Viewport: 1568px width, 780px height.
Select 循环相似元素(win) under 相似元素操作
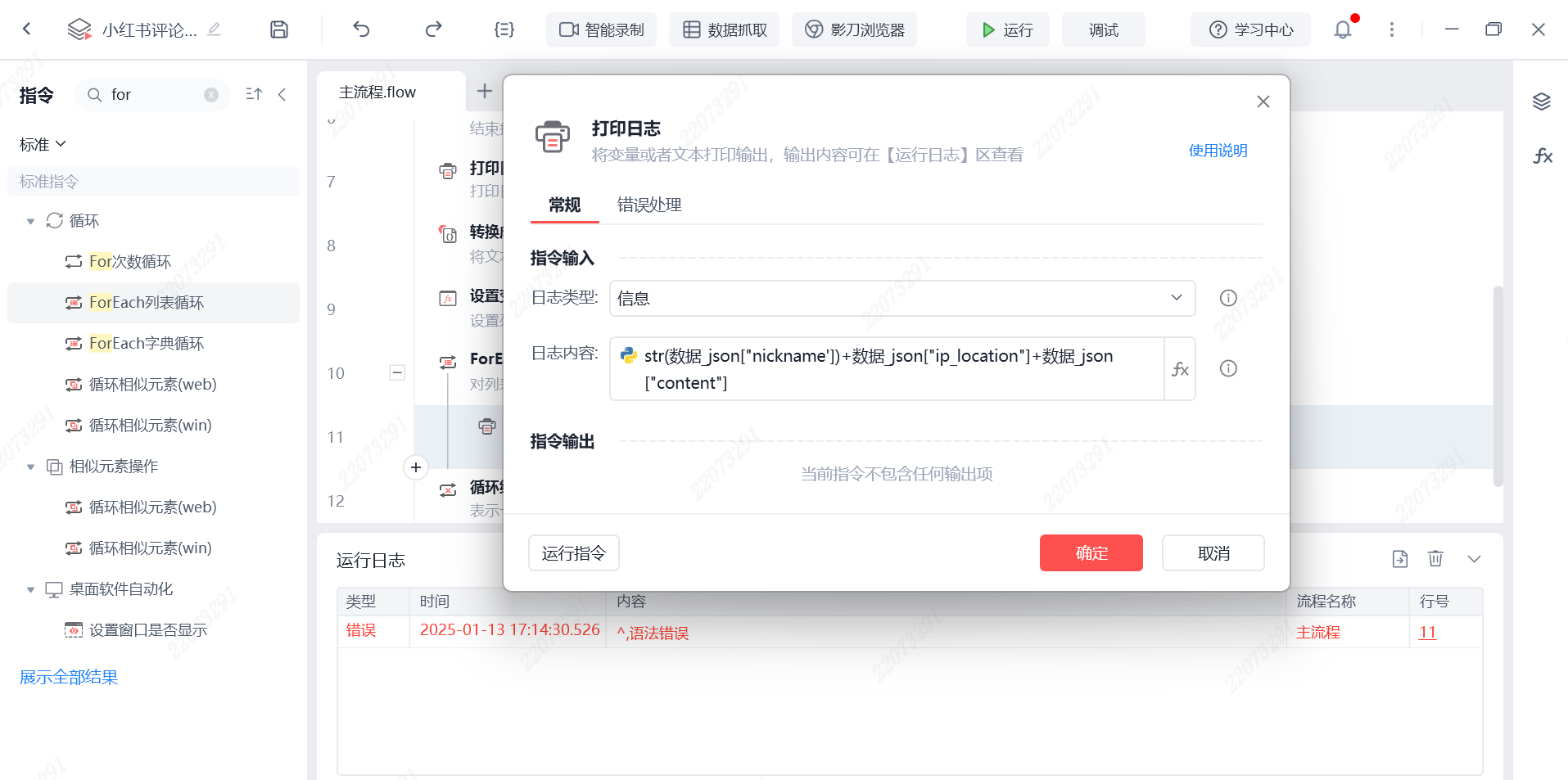[153, 548]
